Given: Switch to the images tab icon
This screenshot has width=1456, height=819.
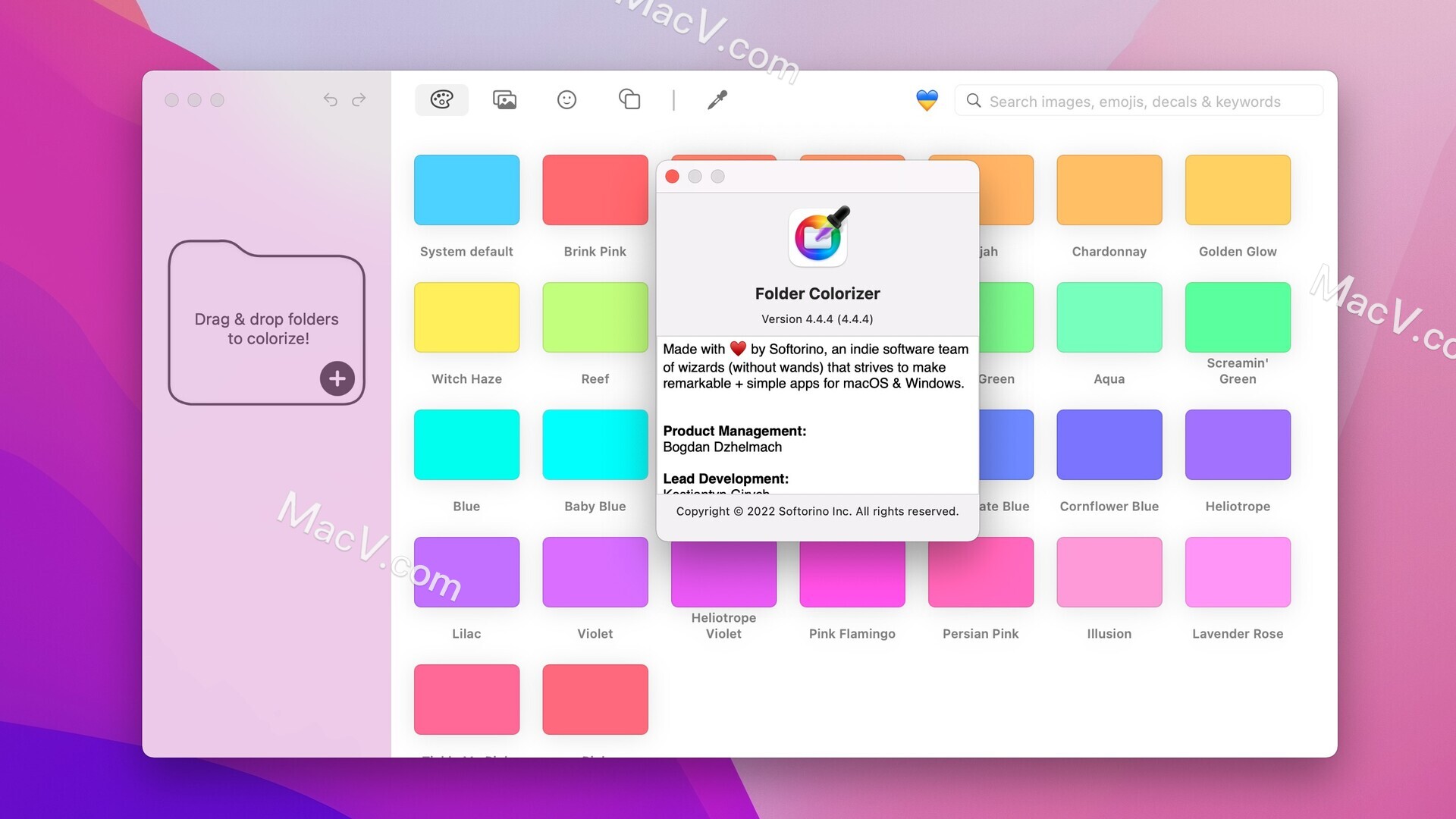Looking at the screenshot, I should pos(504,99).
